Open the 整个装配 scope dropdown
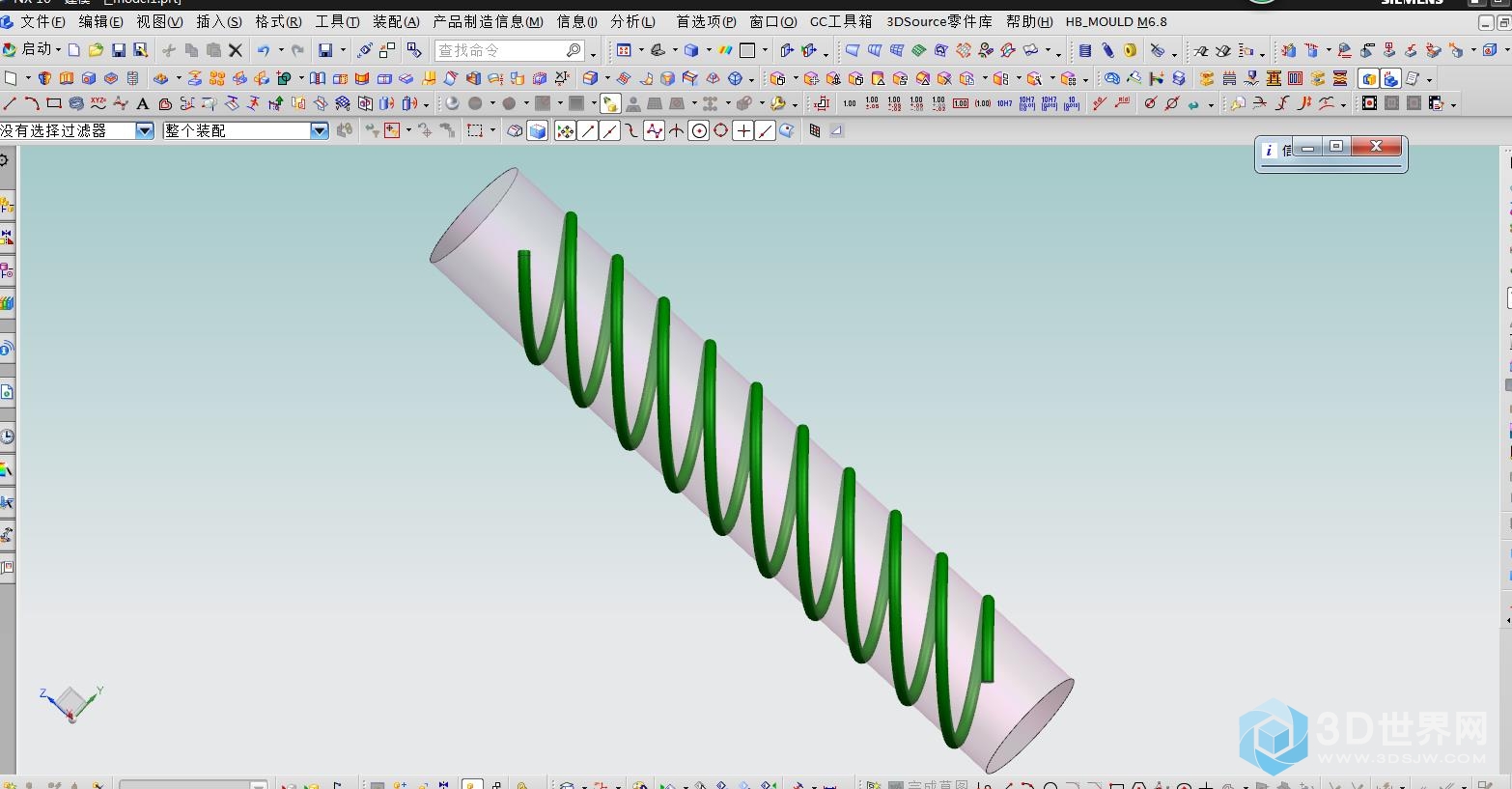This screenshot has width=1512, height=789. pos(320,130)
